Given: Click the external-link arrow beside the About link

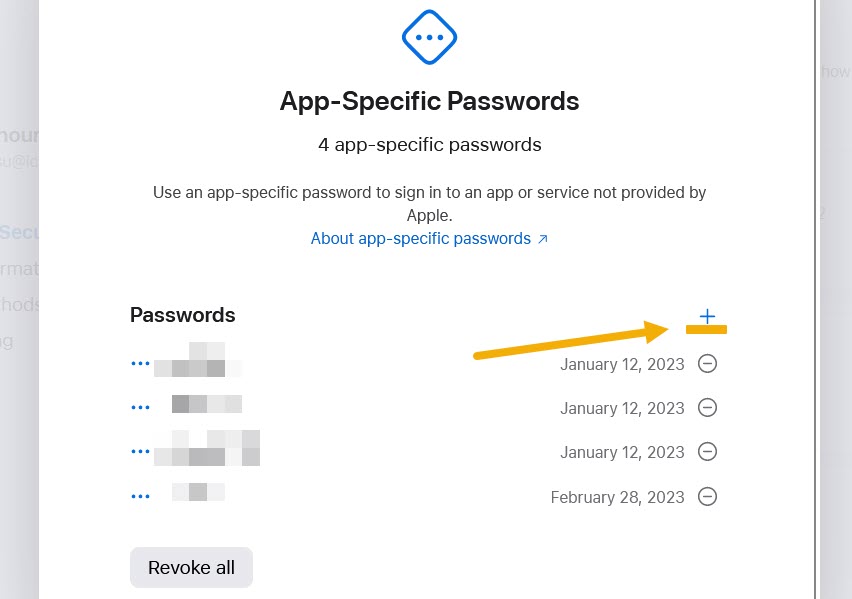Looking at the screenshot, I should [543, 238].
